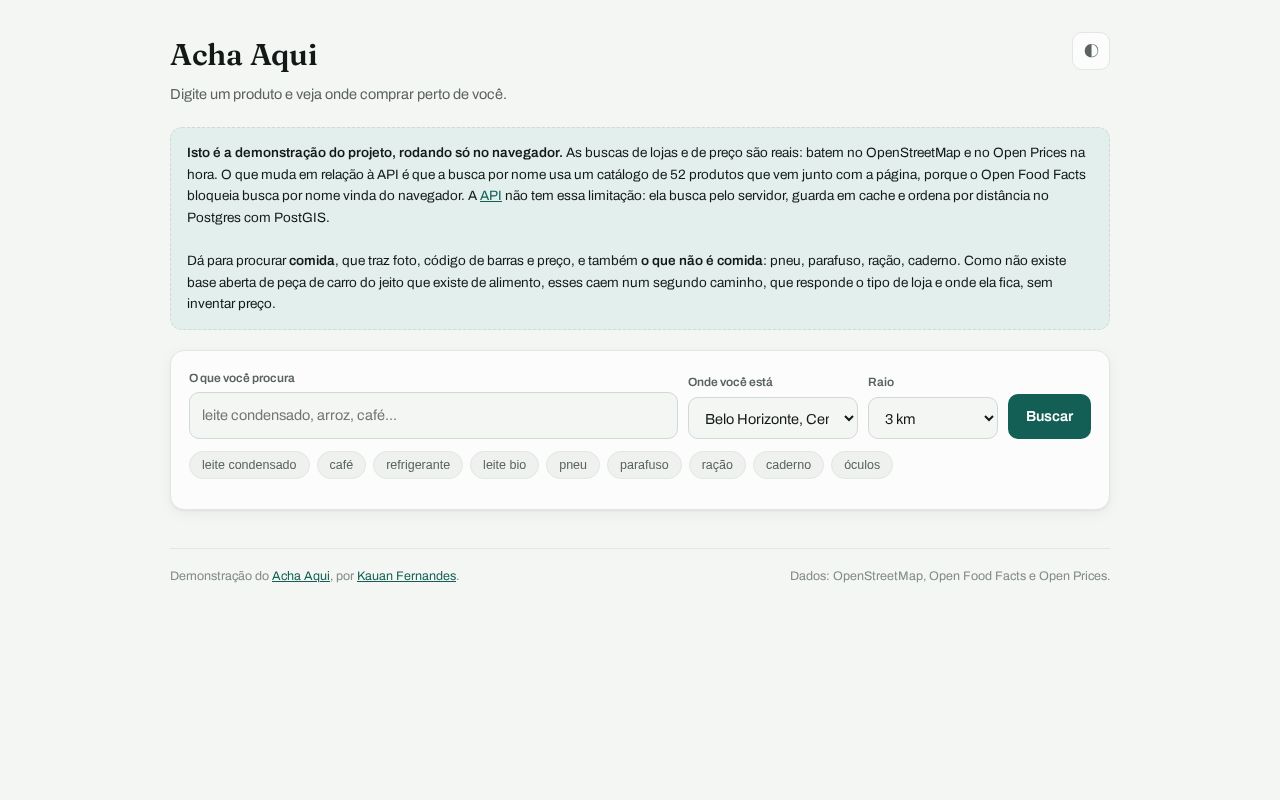This screenshot has width=1280, height=800.
Task: Choose the "parafuso" suggestion chip
Action: coord(644,465)
